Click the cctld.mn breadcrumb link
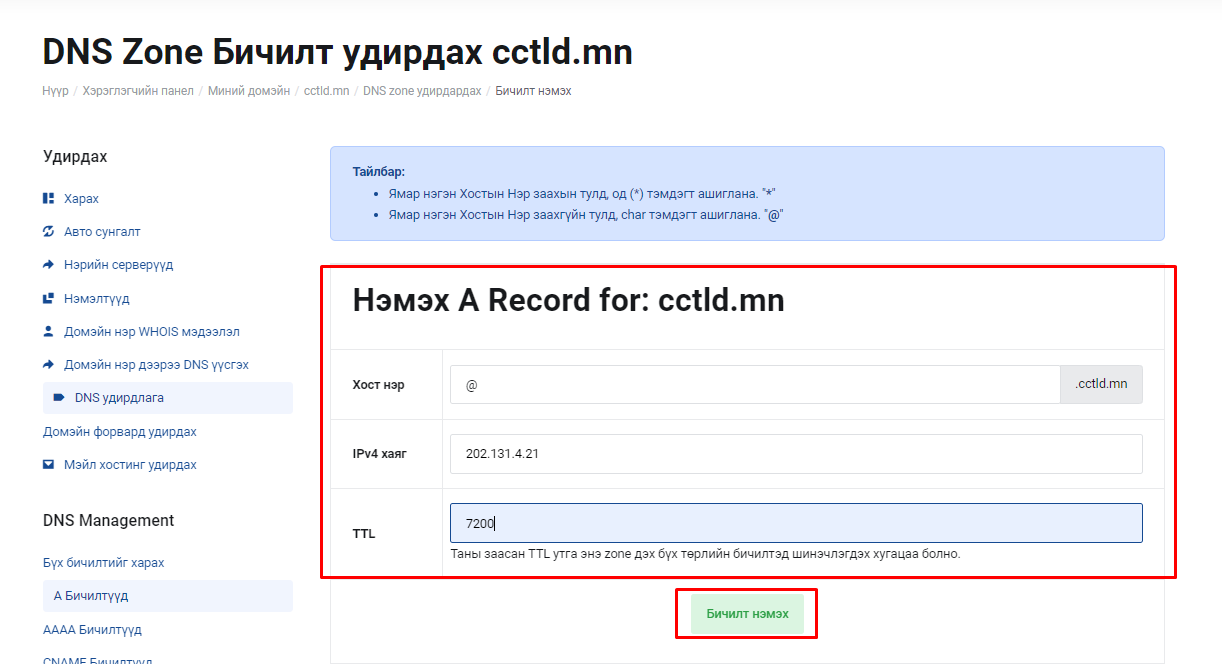 click(x=327, y=91)
